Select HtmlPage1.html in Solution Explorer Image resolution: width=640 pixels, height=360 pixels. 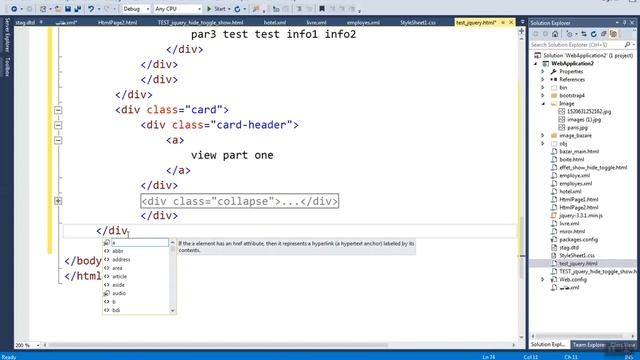578,200
